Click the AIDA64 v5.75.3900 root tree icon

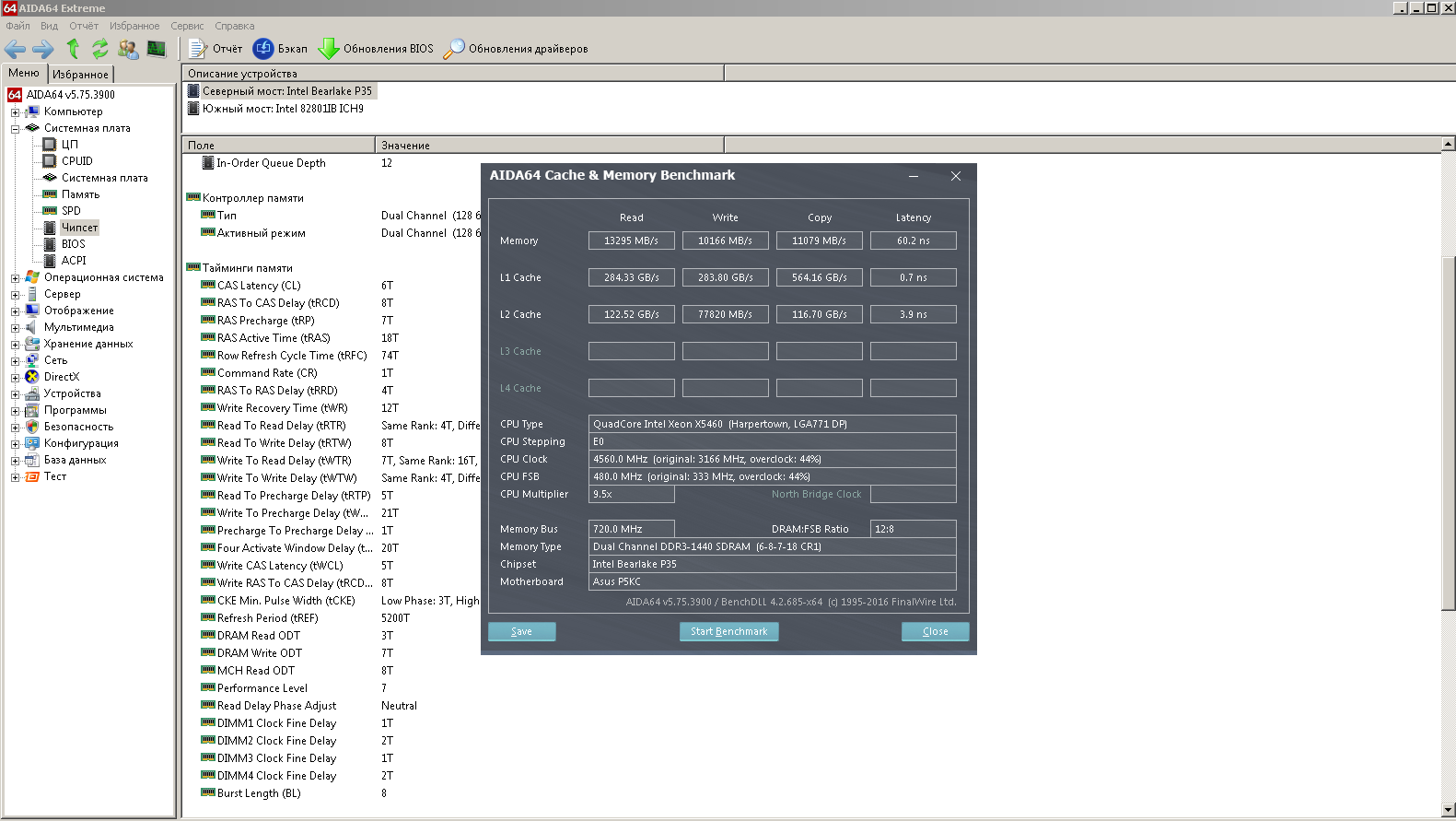tap(15, 95)
